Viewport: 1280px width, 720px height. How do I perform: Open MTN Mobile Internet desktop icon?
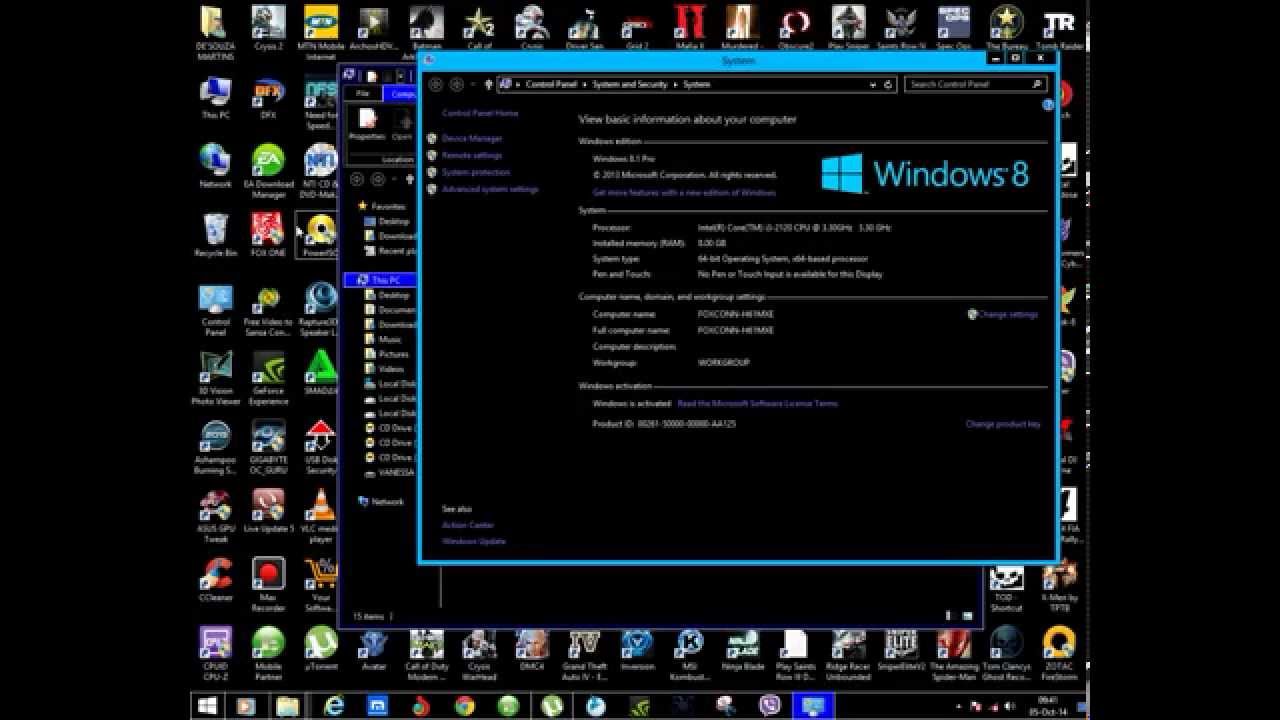point(321,33)
